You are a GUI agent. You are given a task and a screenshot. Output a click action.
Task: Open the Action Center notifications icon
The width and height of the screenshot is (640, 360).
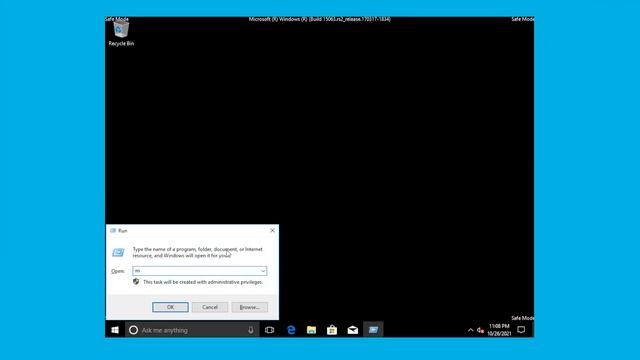coord(521,330)
